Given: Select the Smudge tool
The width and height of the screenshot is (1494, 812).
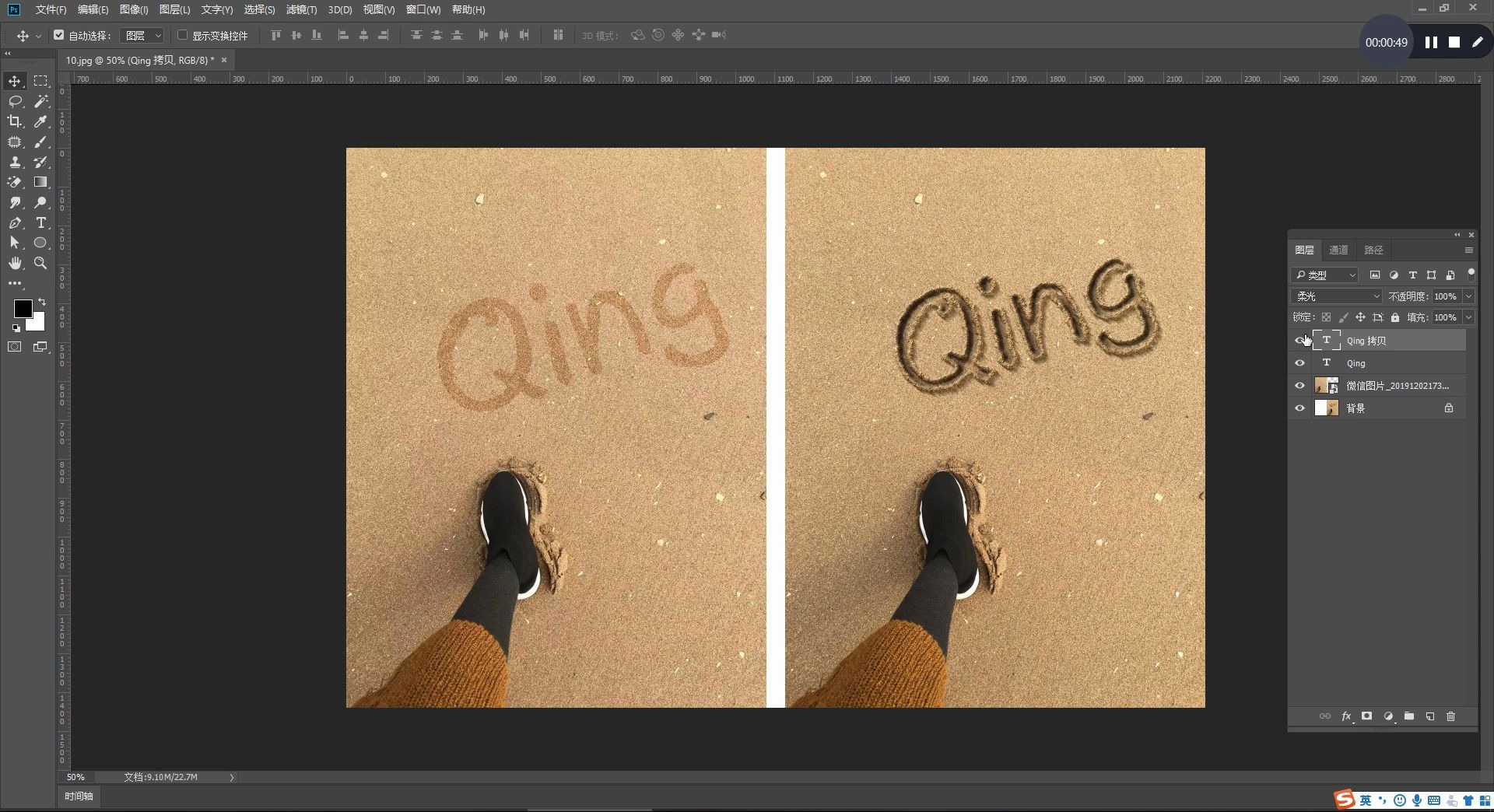Looking at the screenshot, I should [15, 202].
